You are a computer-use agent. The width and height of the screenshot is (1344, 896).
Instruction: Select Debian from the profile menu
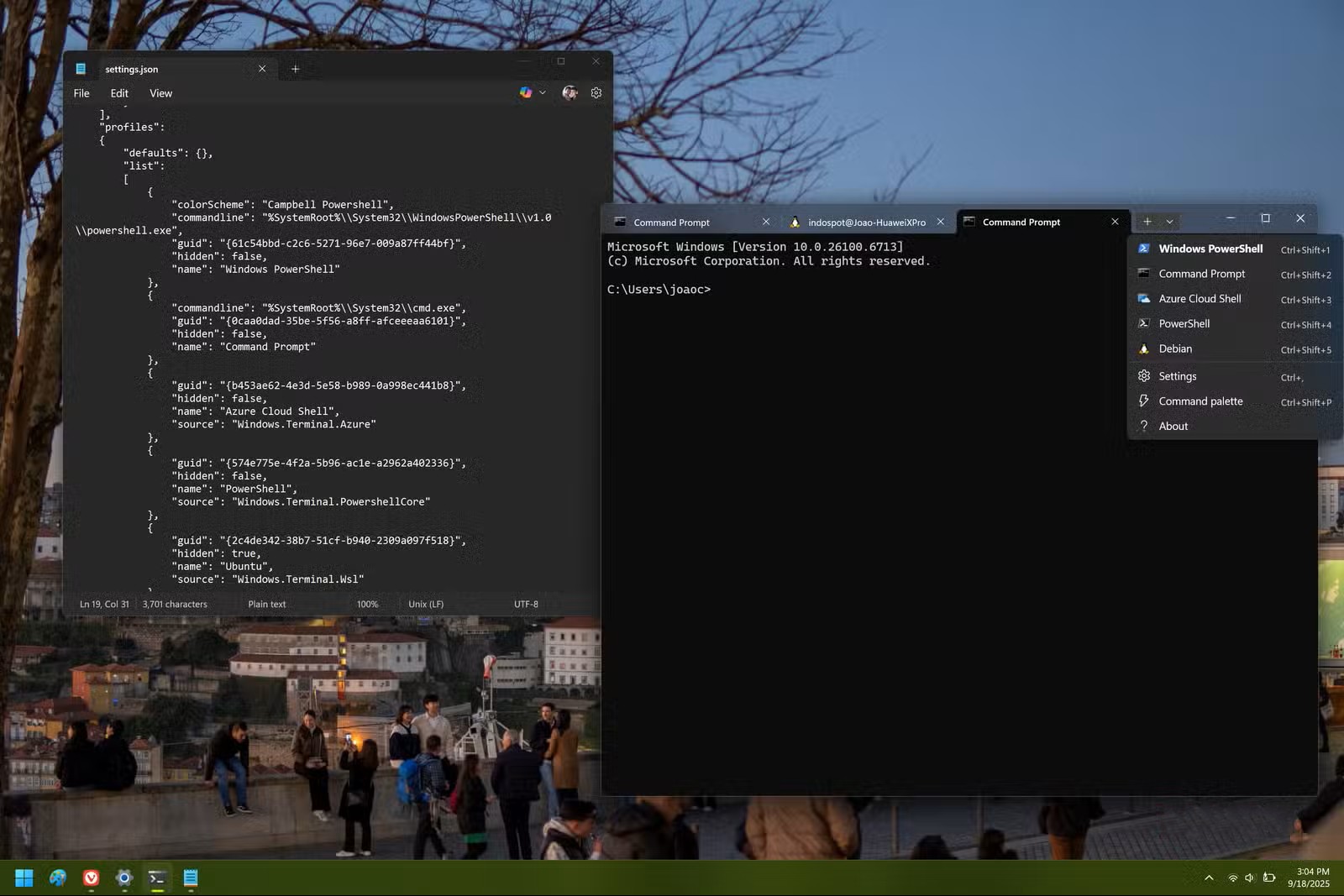point(1175,348)
